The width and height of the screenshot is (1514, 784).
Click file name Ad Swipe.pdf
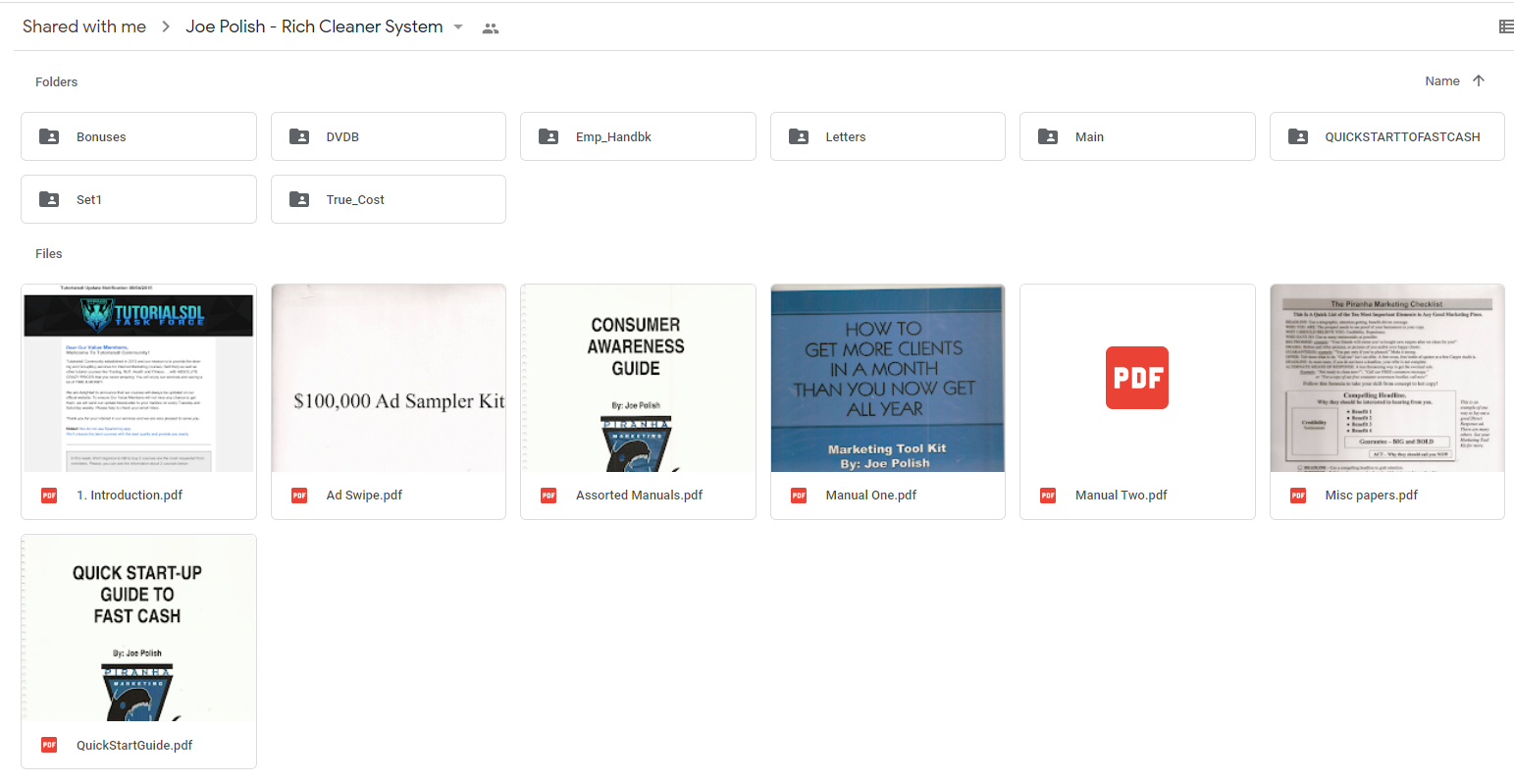(x=364, y=496)
